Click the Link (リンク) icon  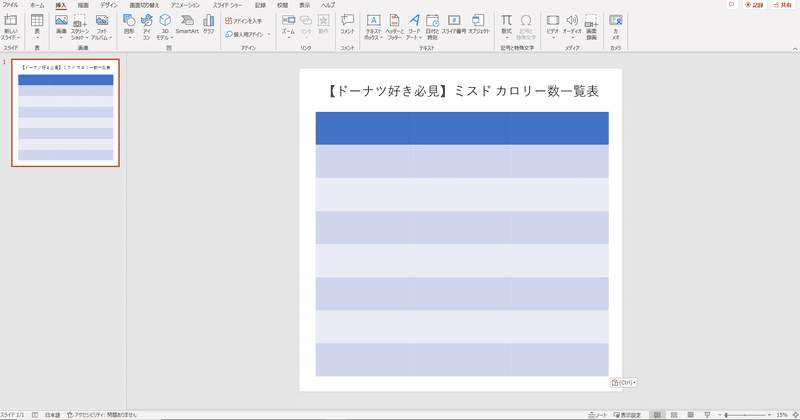[x=306, y=20]
